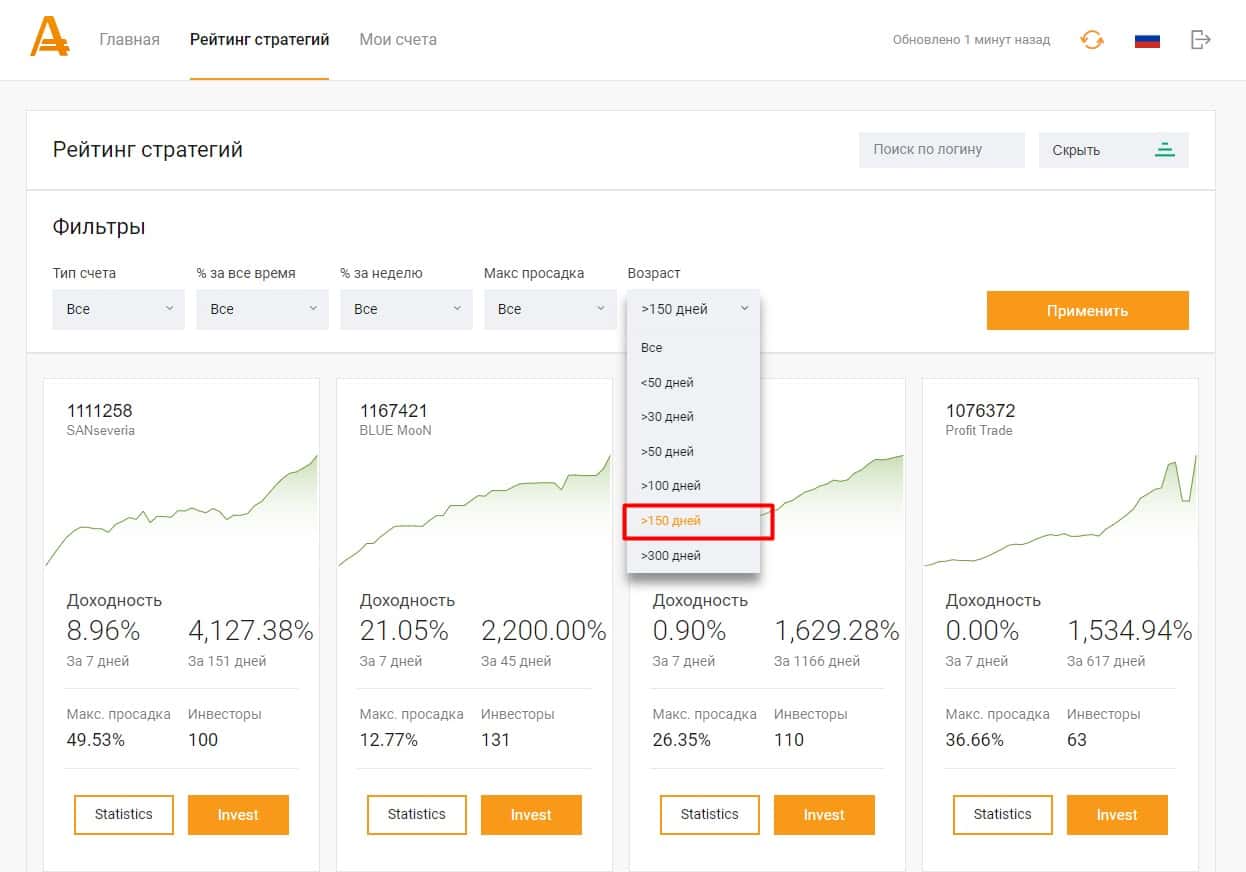Open the % за неделю dropdown
Viewport: 1246px width, 872px height.
[x=406, y=309]
